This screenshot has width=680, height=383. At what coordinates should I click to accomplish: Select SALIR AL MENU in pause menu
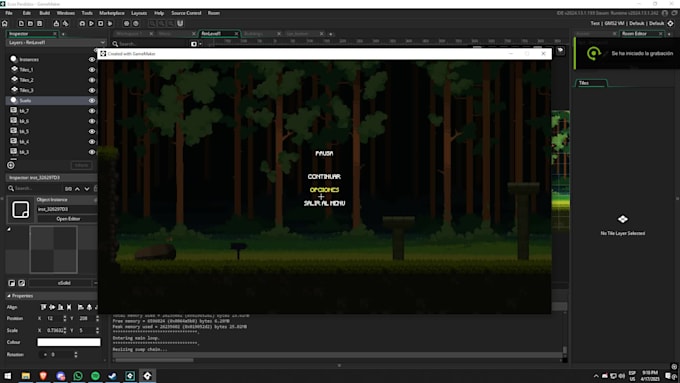pos(324,203)
